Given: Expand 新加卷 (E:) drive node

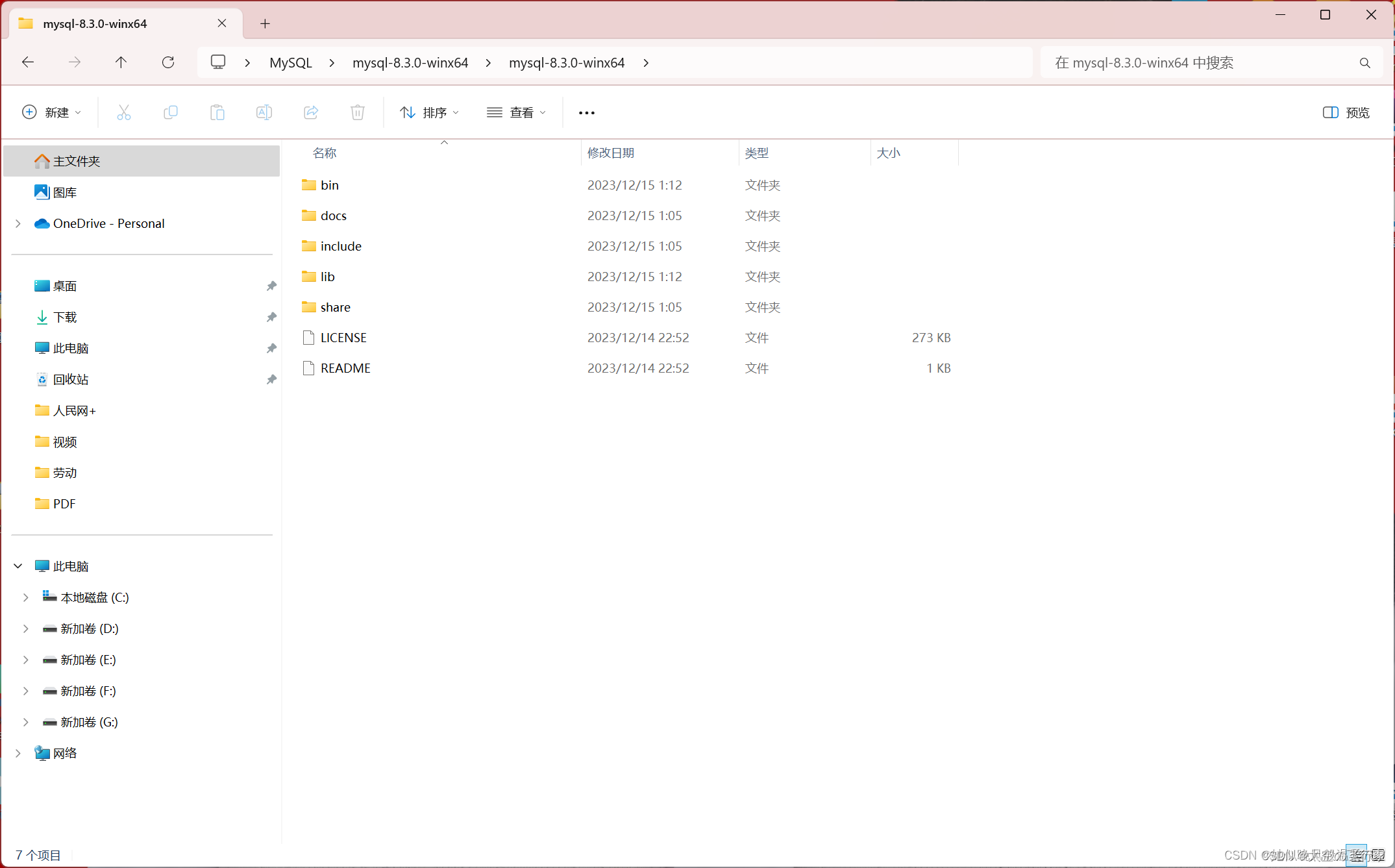Looking at the screenshot, I should tap(26, 660).
